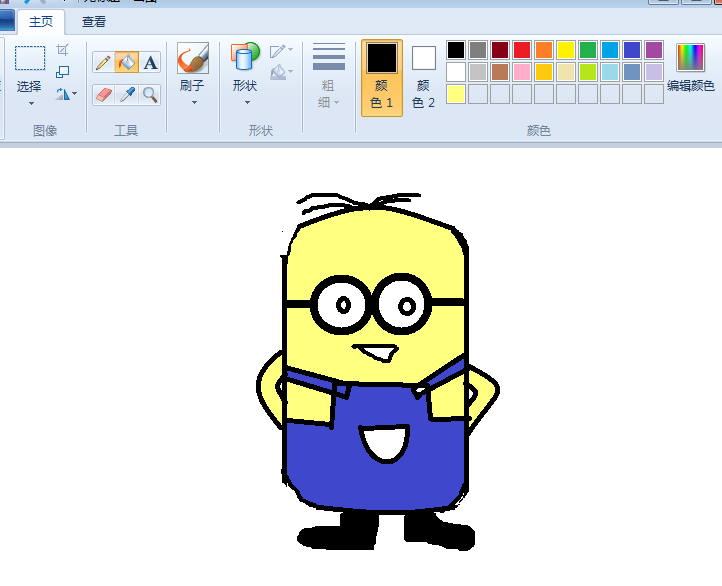722x586 pixels.
Task: Select the Fill with color bucket tool
Action: click(127, 62)
